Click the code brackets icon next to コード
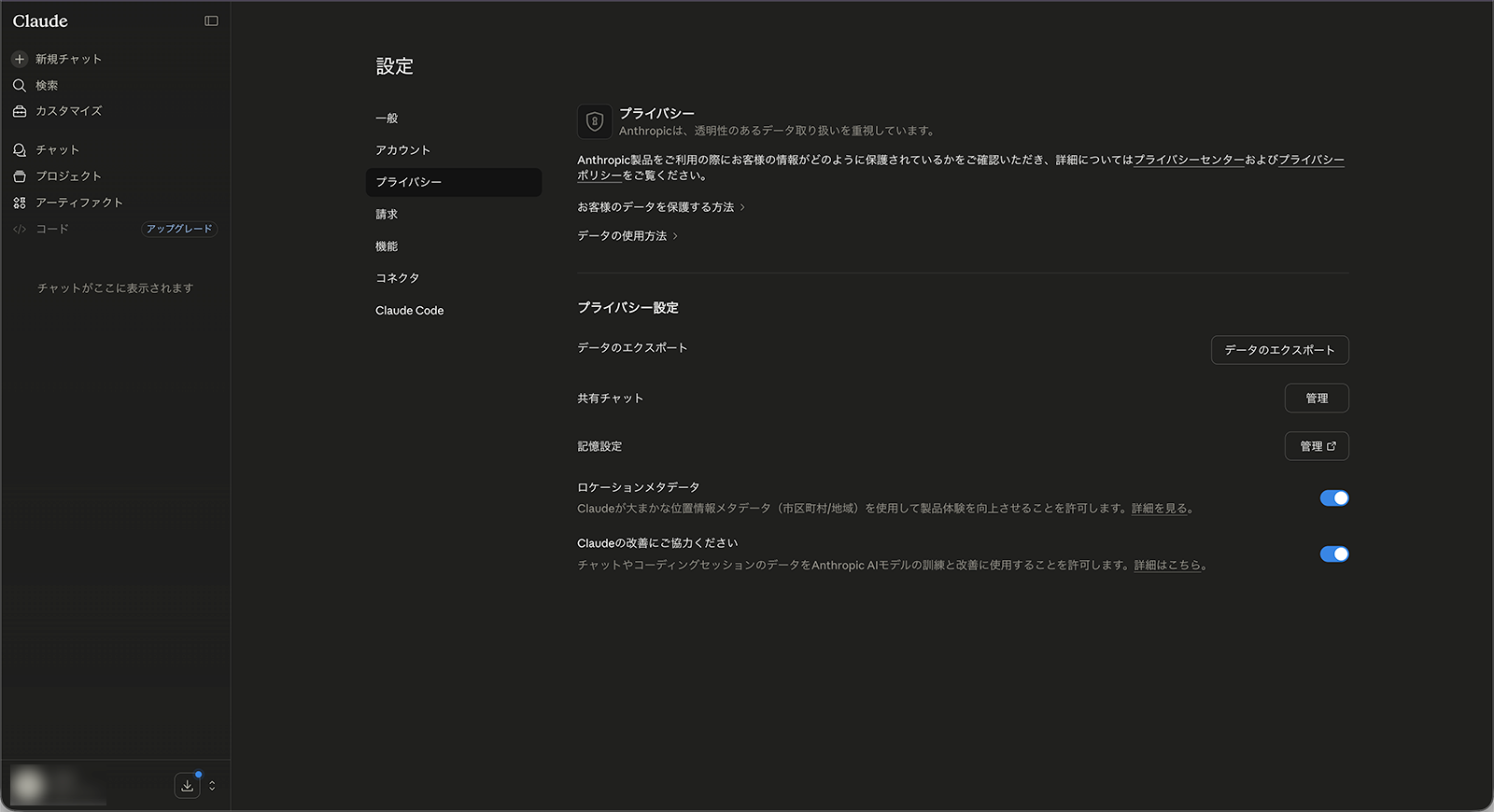Image resolution: width=1494 pixels, height=812 pixels. (x=20, y=229)
